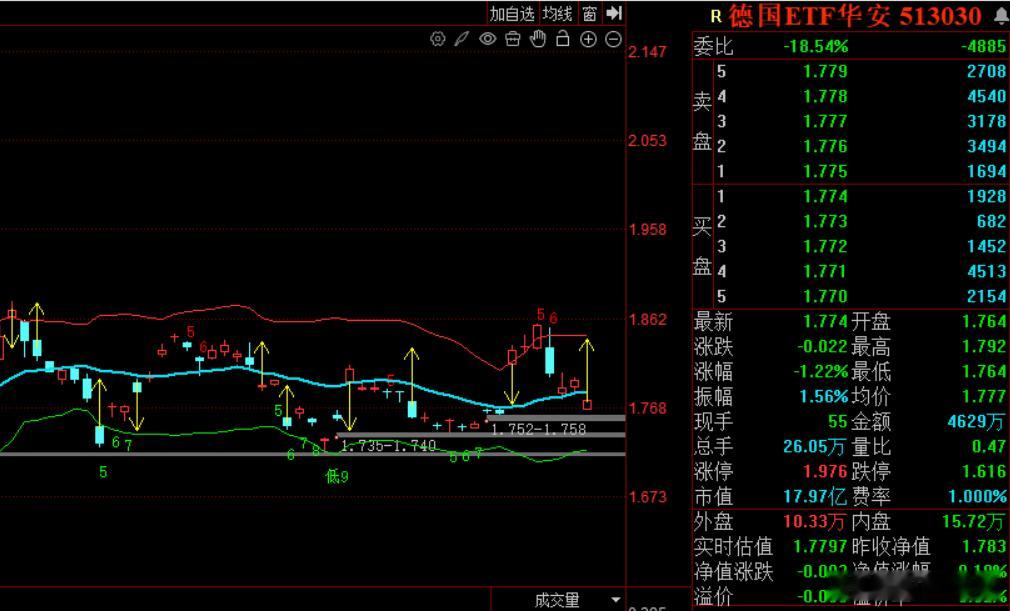The height and width of the screenshot is (611, 1010).
Task: Click the 窗 window button
Action: coord(589,14)
